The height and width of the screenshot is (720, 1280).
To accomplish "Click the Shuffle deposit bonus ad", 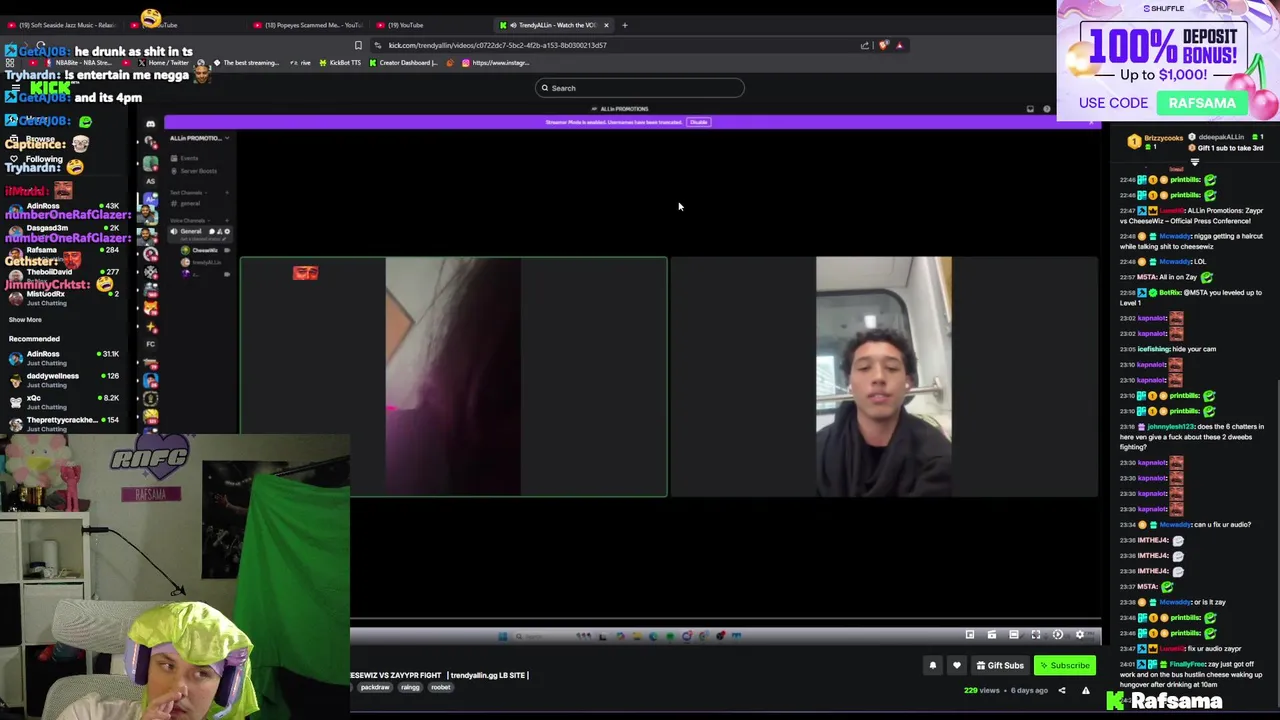I will click(x=1168, y=61).
